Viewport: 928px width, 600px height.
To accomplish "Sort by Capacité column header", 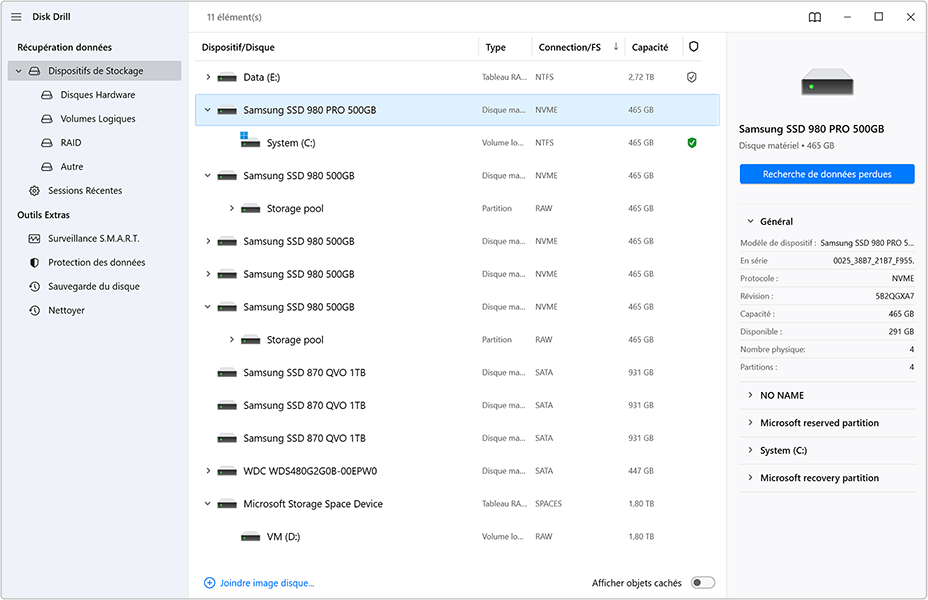I will [650, 47].
